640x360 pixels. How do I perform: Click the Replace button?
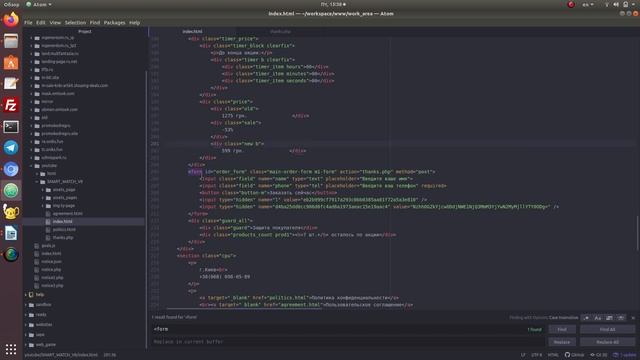(x=562, y=342)
